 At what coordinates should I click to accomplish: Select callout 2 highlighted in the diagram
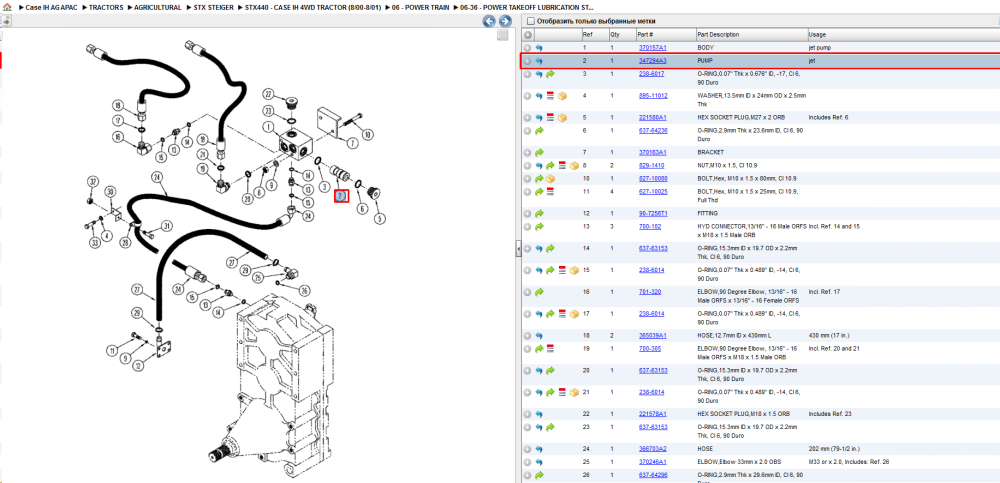(341, 196)
